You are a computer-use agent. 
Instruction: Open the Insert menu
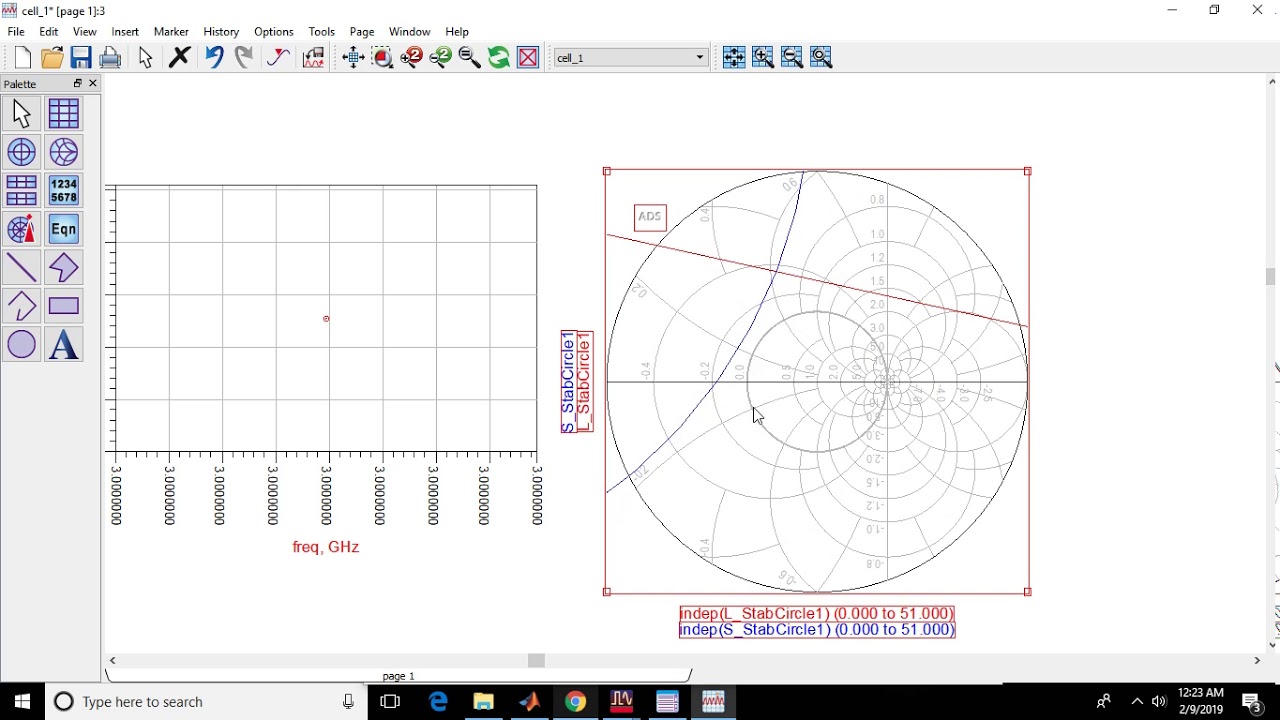125,32
